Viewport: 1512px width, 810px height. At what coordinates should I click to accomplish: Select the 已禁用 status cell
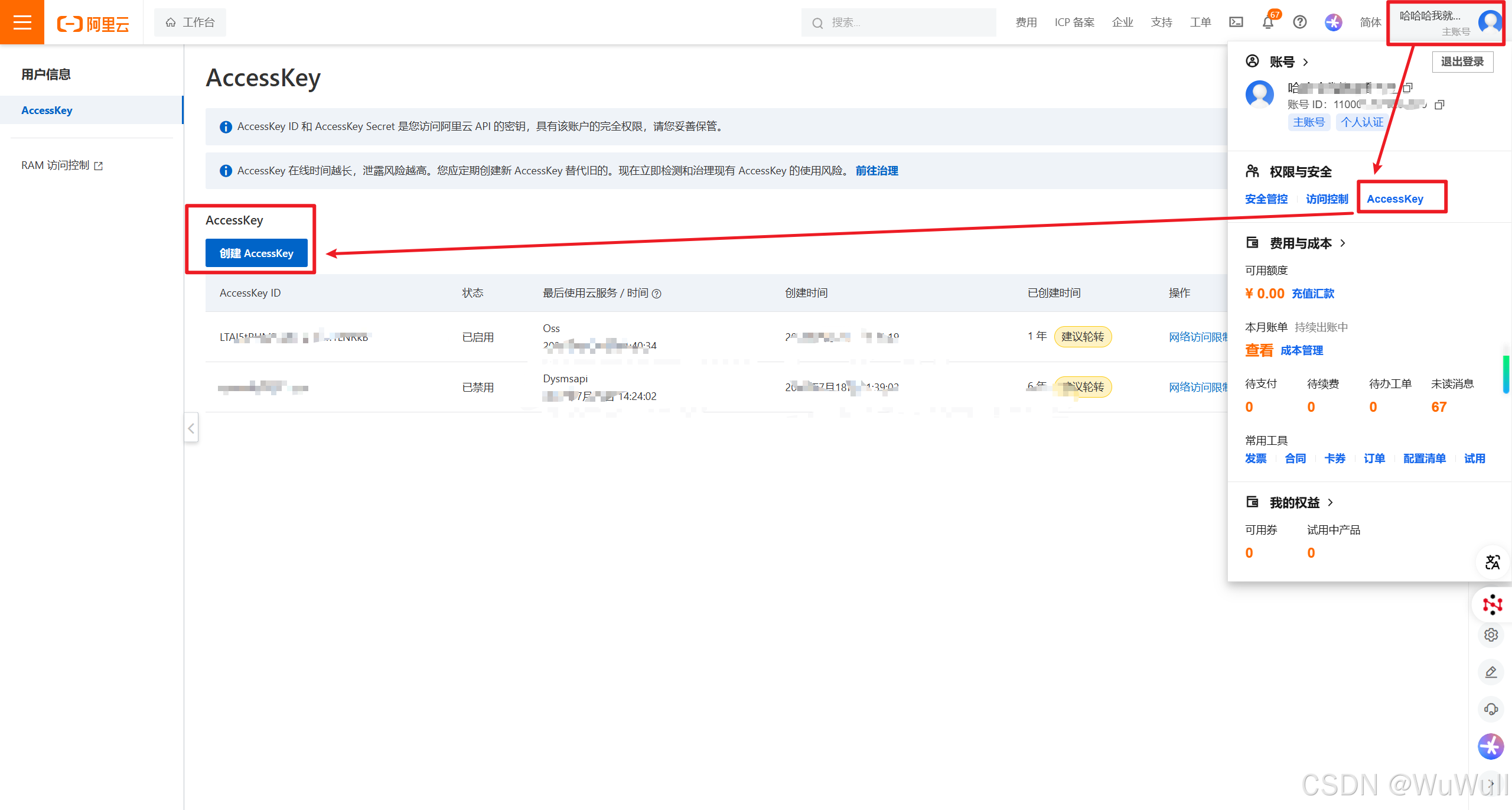(x=478, y=388)
